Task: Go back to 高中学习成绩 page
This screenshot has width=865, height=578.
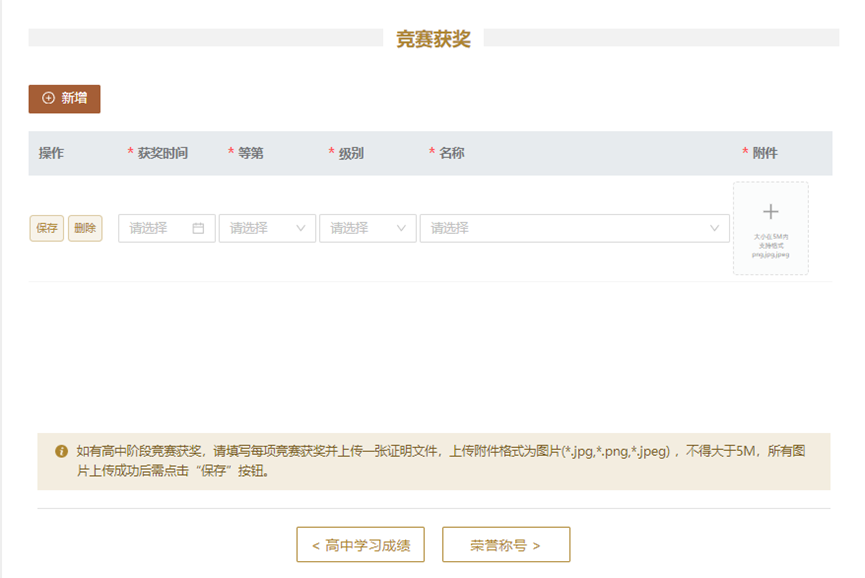Action: pos(360,545)
